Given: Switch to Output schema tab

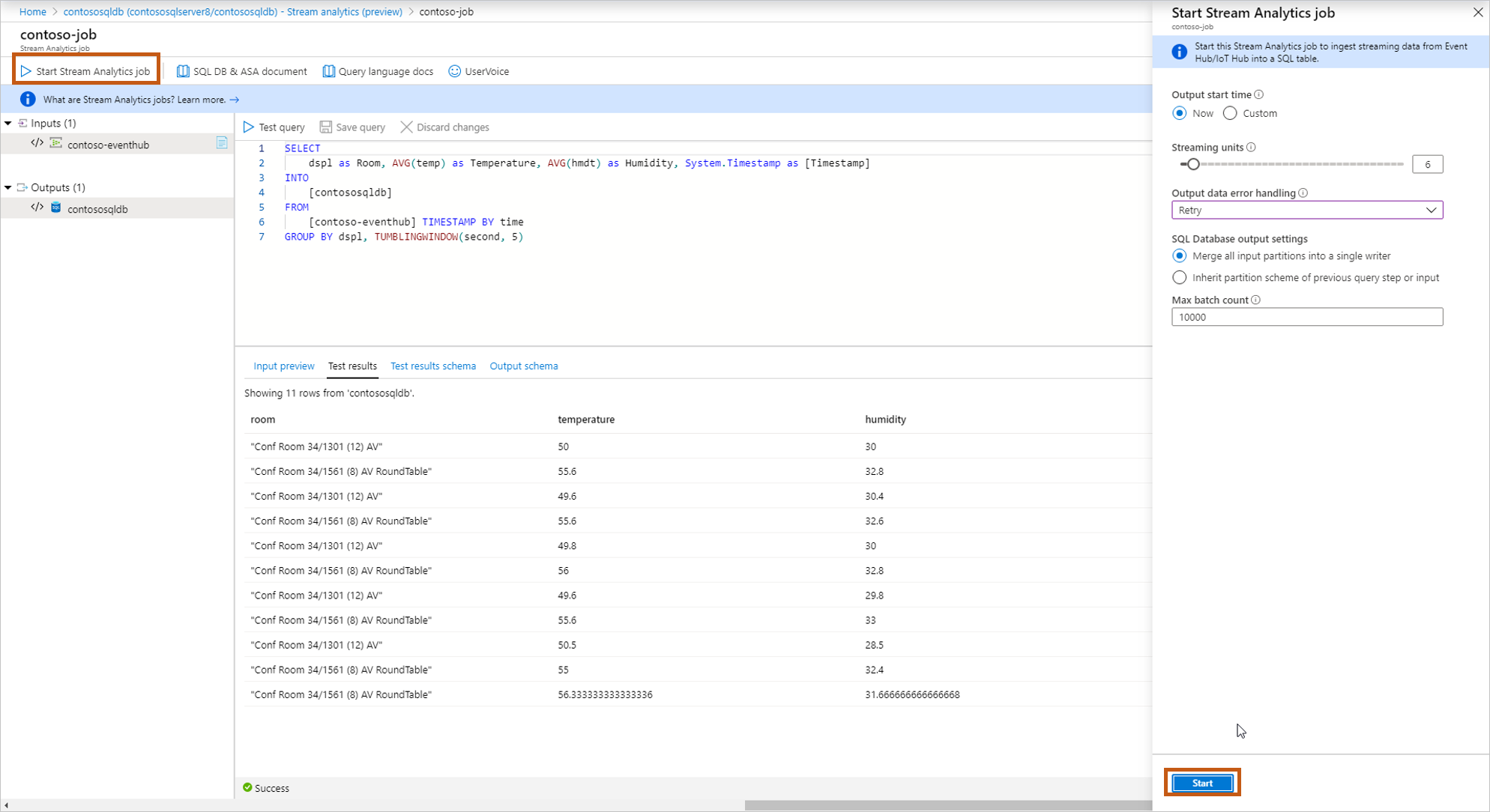Looking at the screenshot, I should click(523, 366).
